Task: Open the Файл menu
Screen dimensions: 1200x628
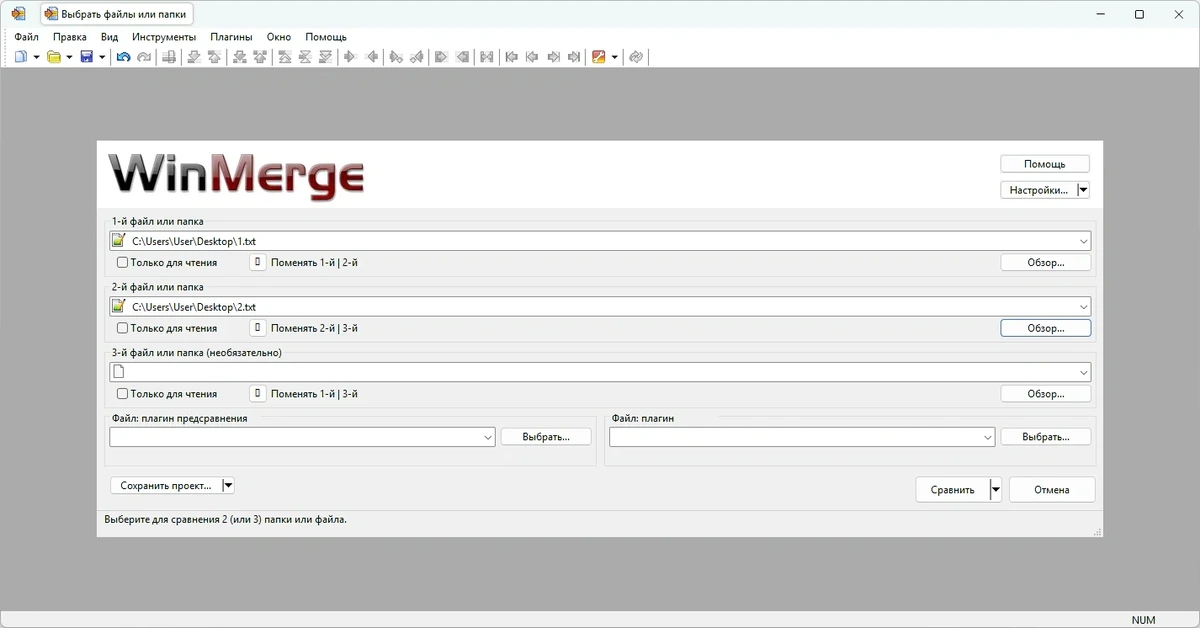Action: pyautogui.click(x=27, y=37)
